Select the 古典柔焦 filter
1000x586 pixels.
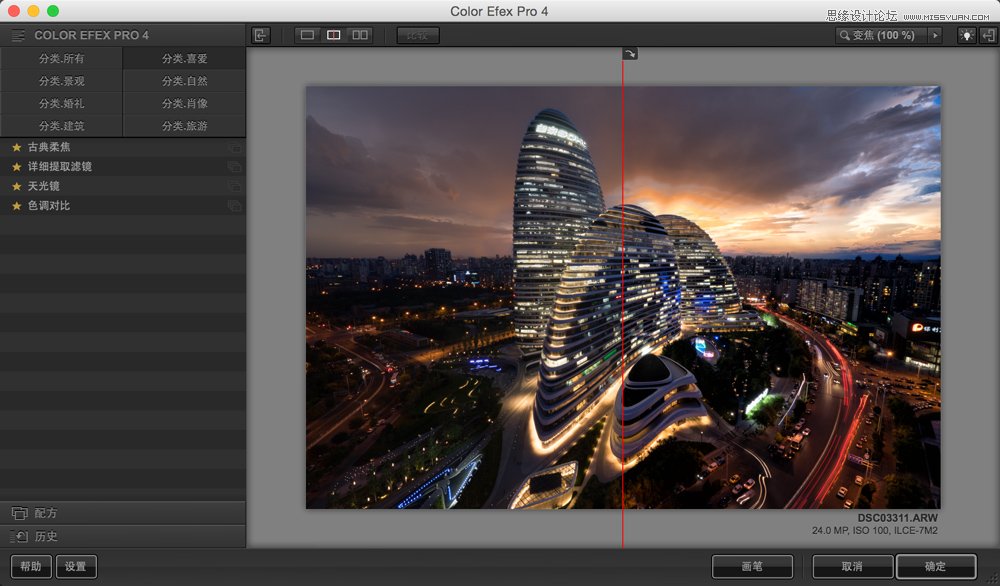[122, 147]
